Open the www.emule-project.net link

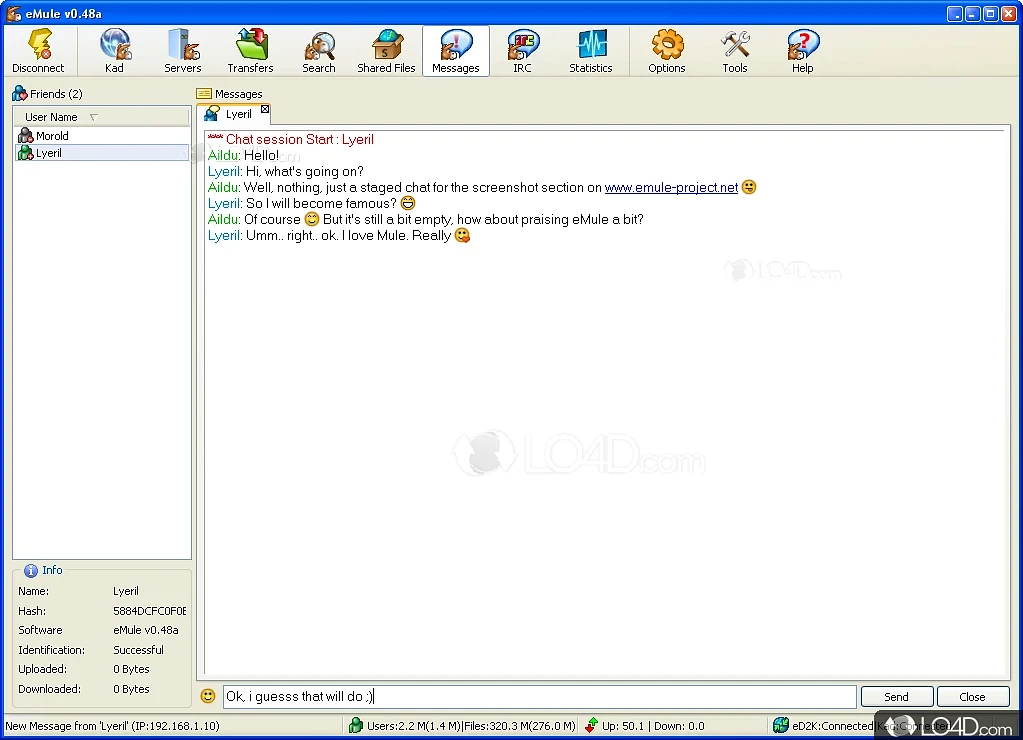coord(671,188)
